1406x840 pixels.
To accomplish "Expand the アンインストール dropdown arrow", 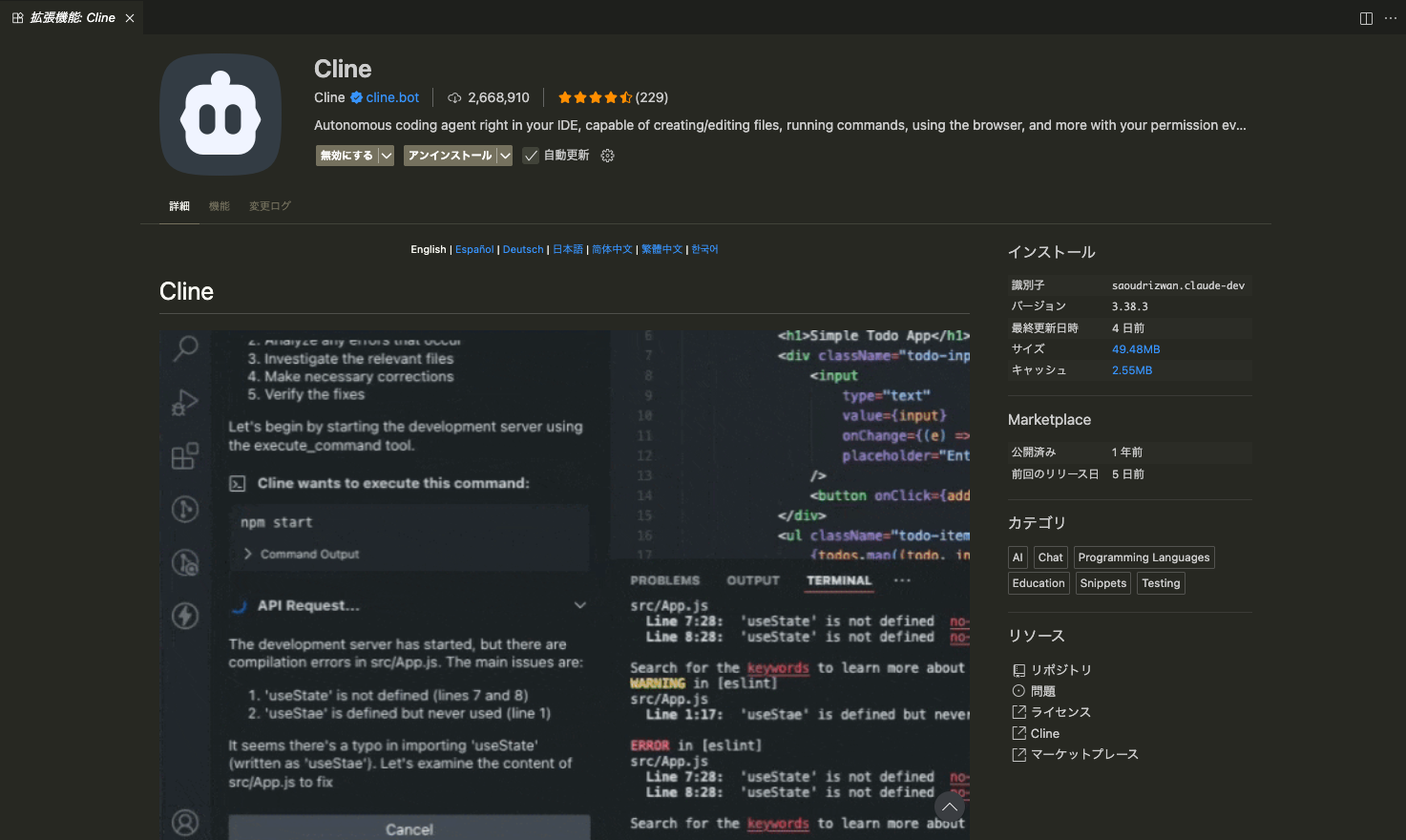I will 505,156.
